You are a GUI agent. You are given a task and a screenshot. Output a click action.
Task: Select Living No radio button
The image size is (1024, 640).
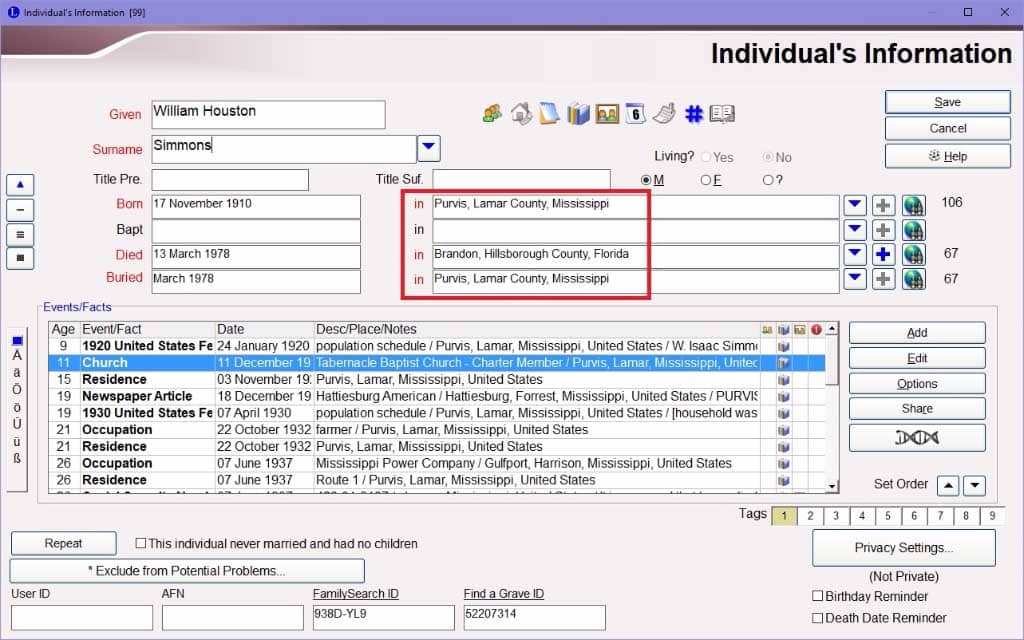click(768, 157)
